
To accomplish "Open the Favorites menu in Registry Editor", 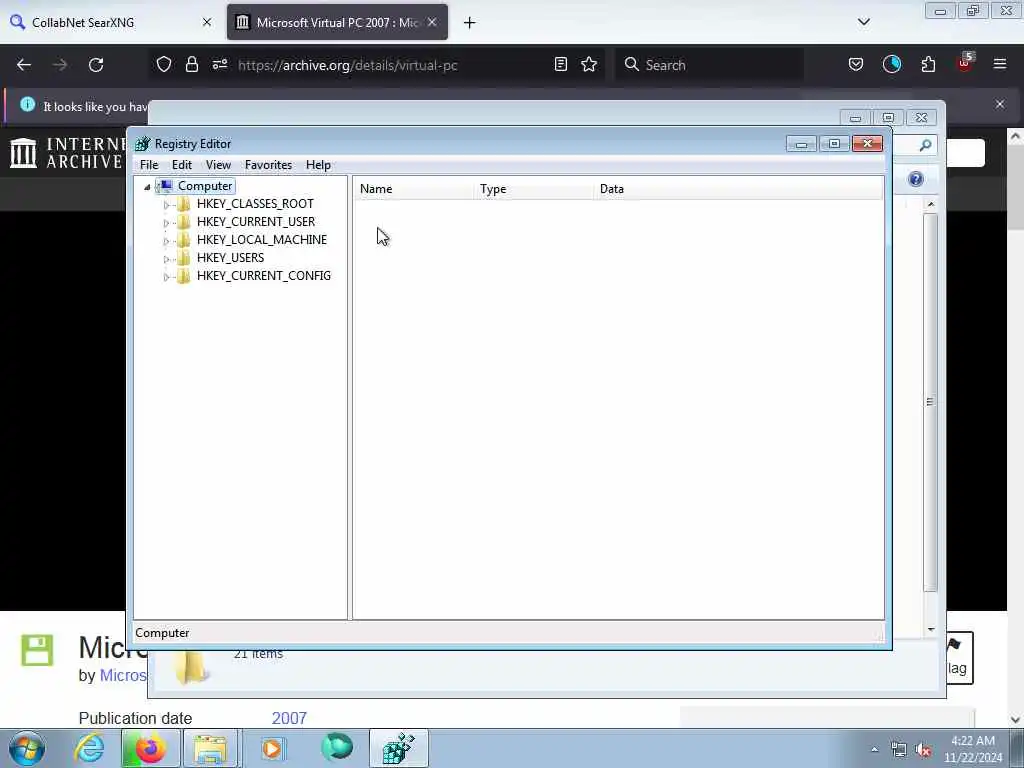I will tap(268, 165).
